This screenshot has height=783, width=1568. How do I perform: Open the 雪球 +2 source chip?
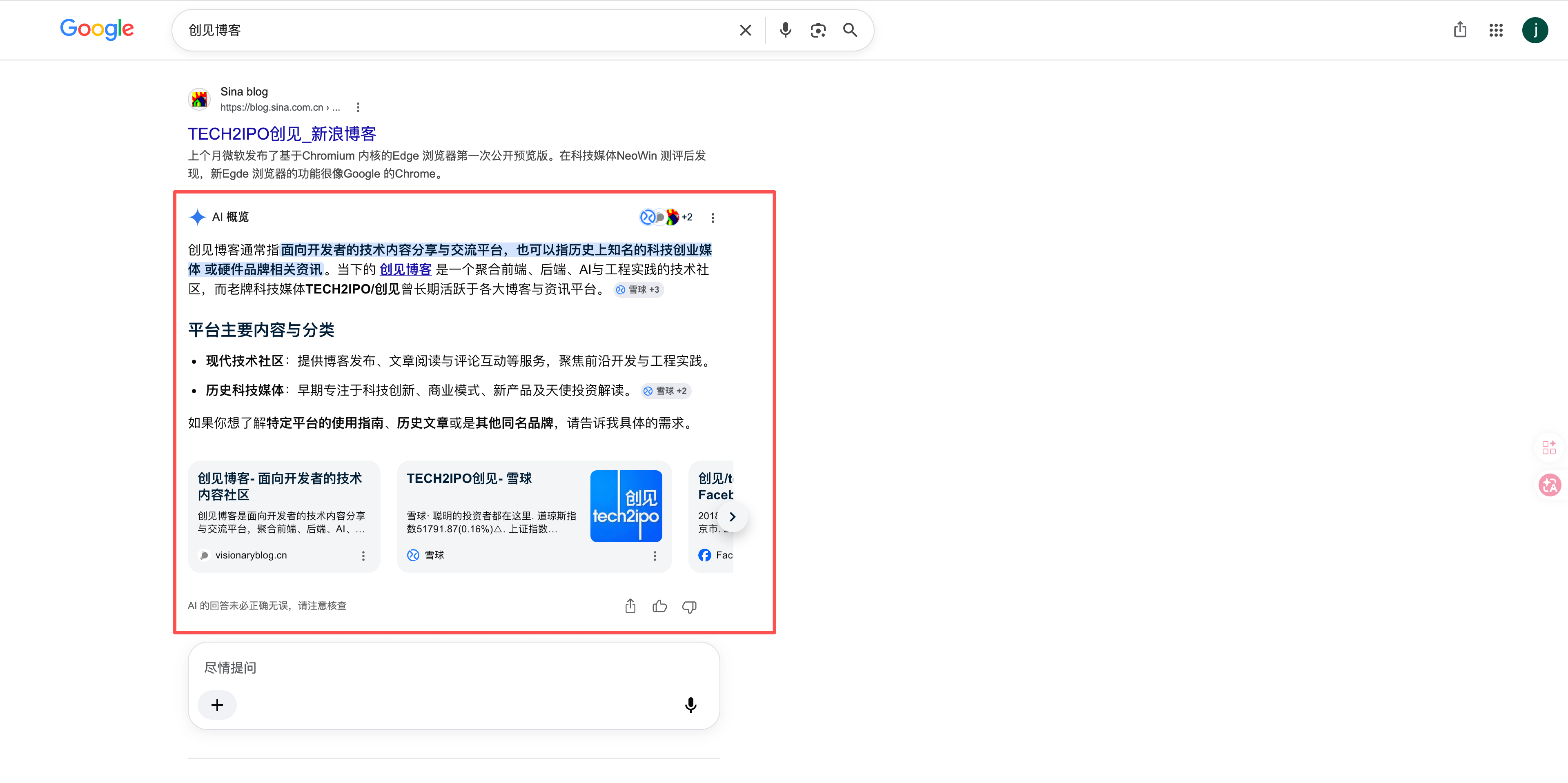click(665, 391)
